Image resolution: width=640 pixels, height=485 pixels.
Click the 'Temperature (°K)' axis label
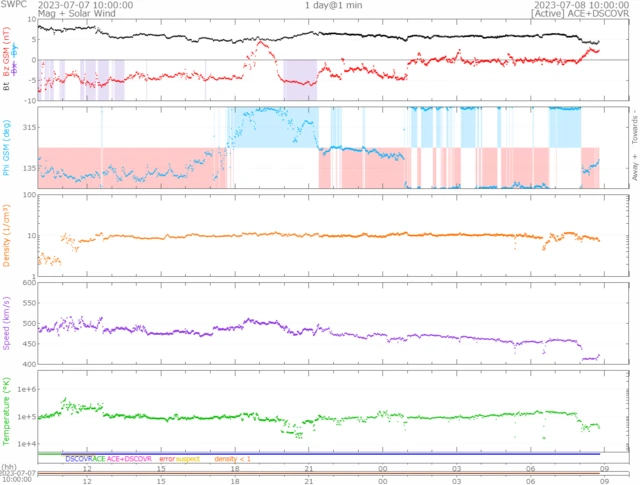6,411
